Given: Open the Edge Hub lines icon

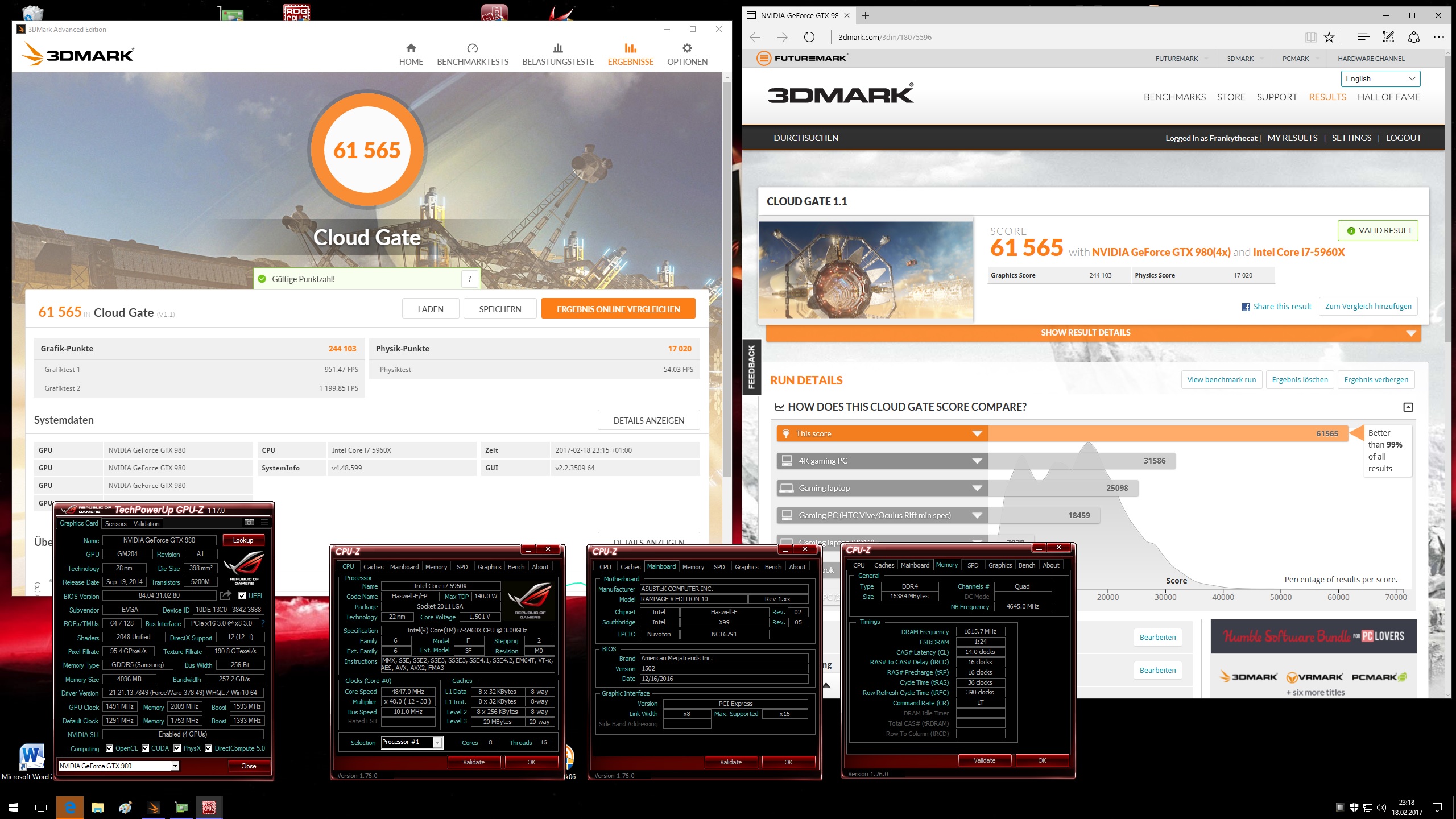Looking at the screenshot, I should (x=1363, y=38).
